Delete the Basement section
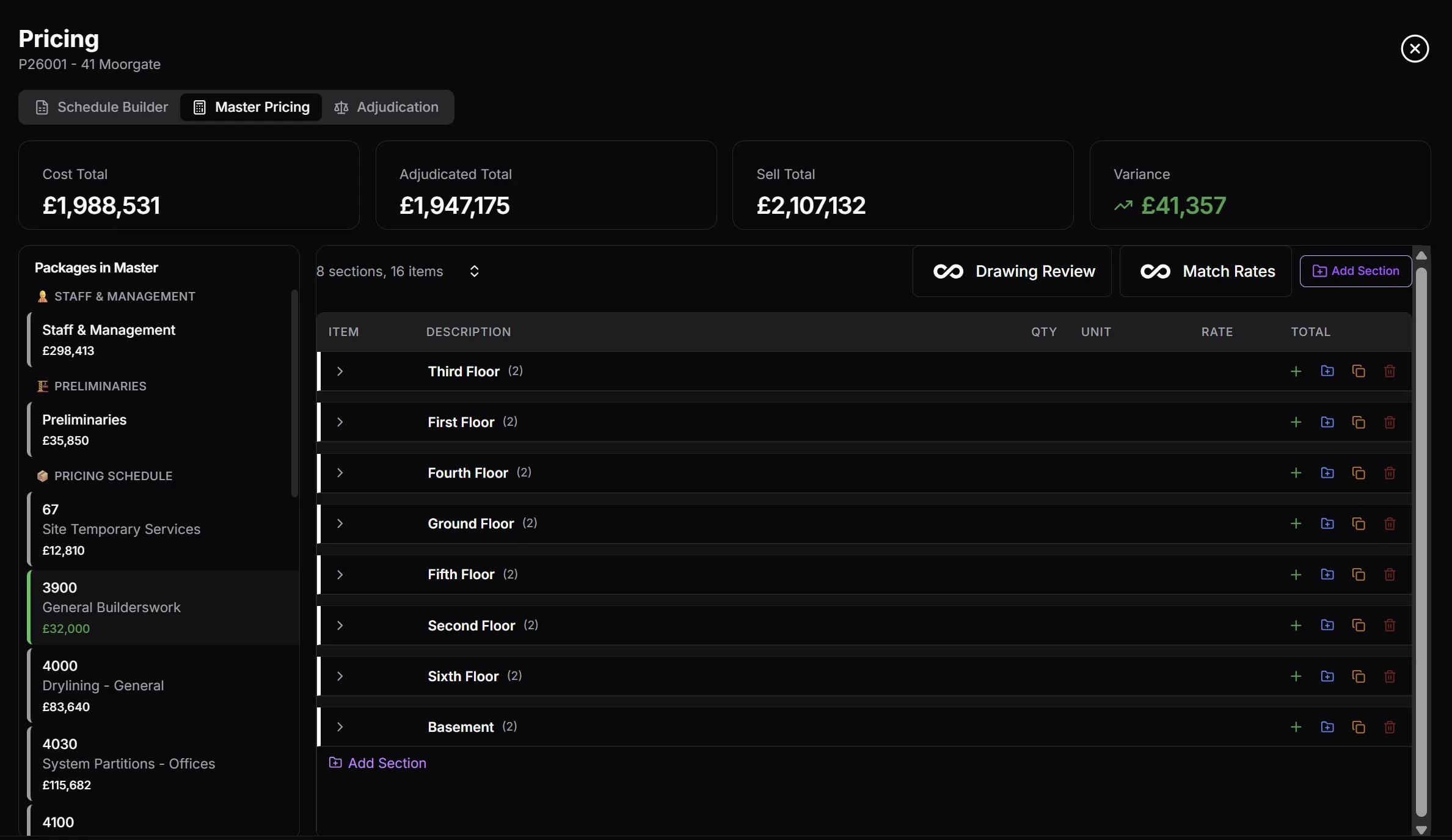This screenshot has height=840, width=1452. 1390,727
